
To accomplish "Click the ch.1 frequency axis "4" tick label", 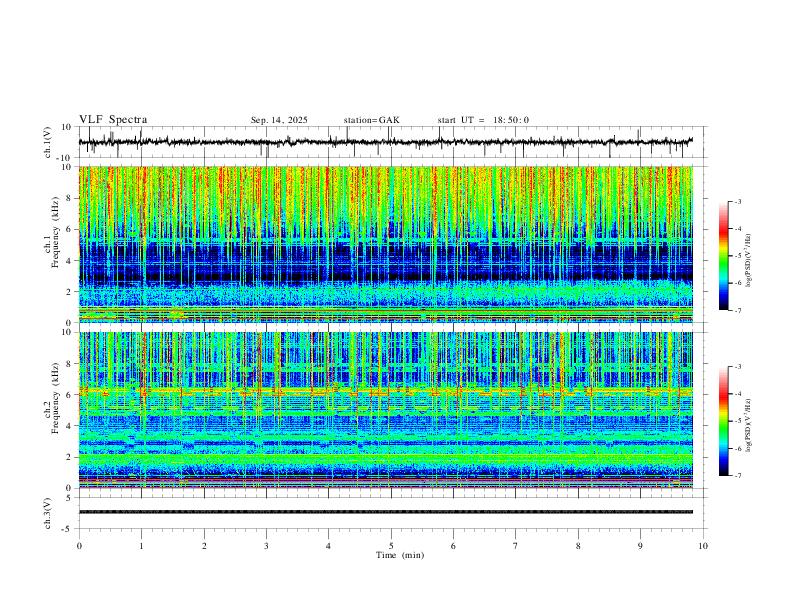I will pyautogui.click(x=70, y=260).
